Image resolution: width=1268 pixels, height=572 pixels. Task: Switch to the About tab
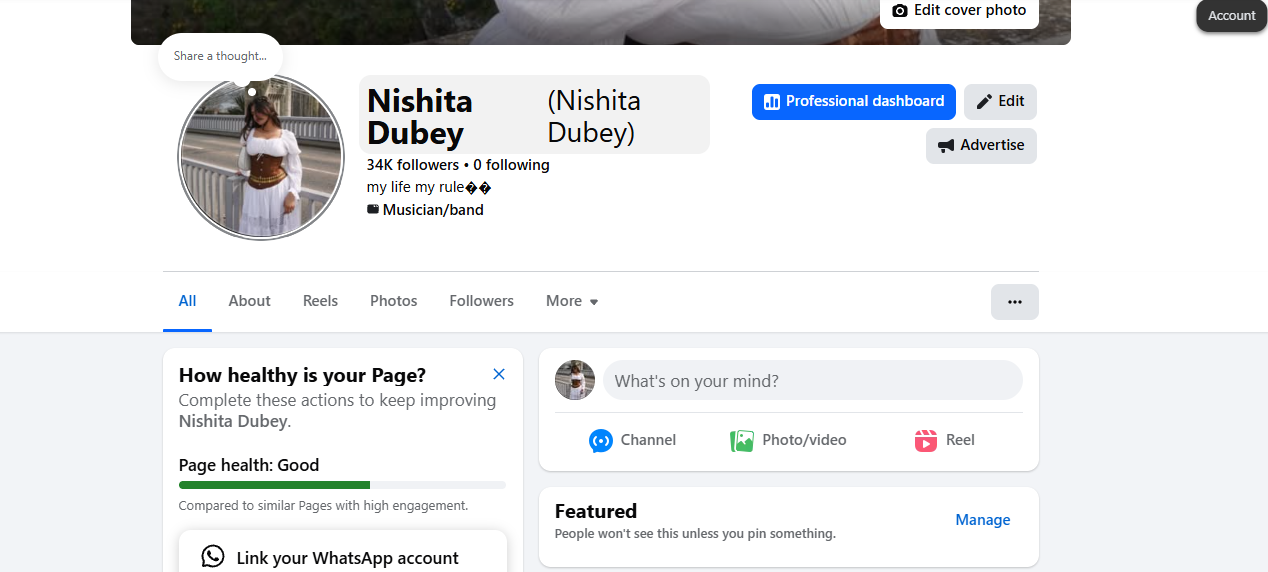coord(249,302)
